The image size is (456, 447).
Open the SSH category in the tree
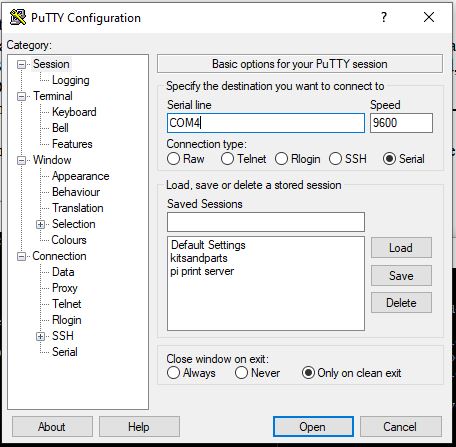click(x=63, y=336)
